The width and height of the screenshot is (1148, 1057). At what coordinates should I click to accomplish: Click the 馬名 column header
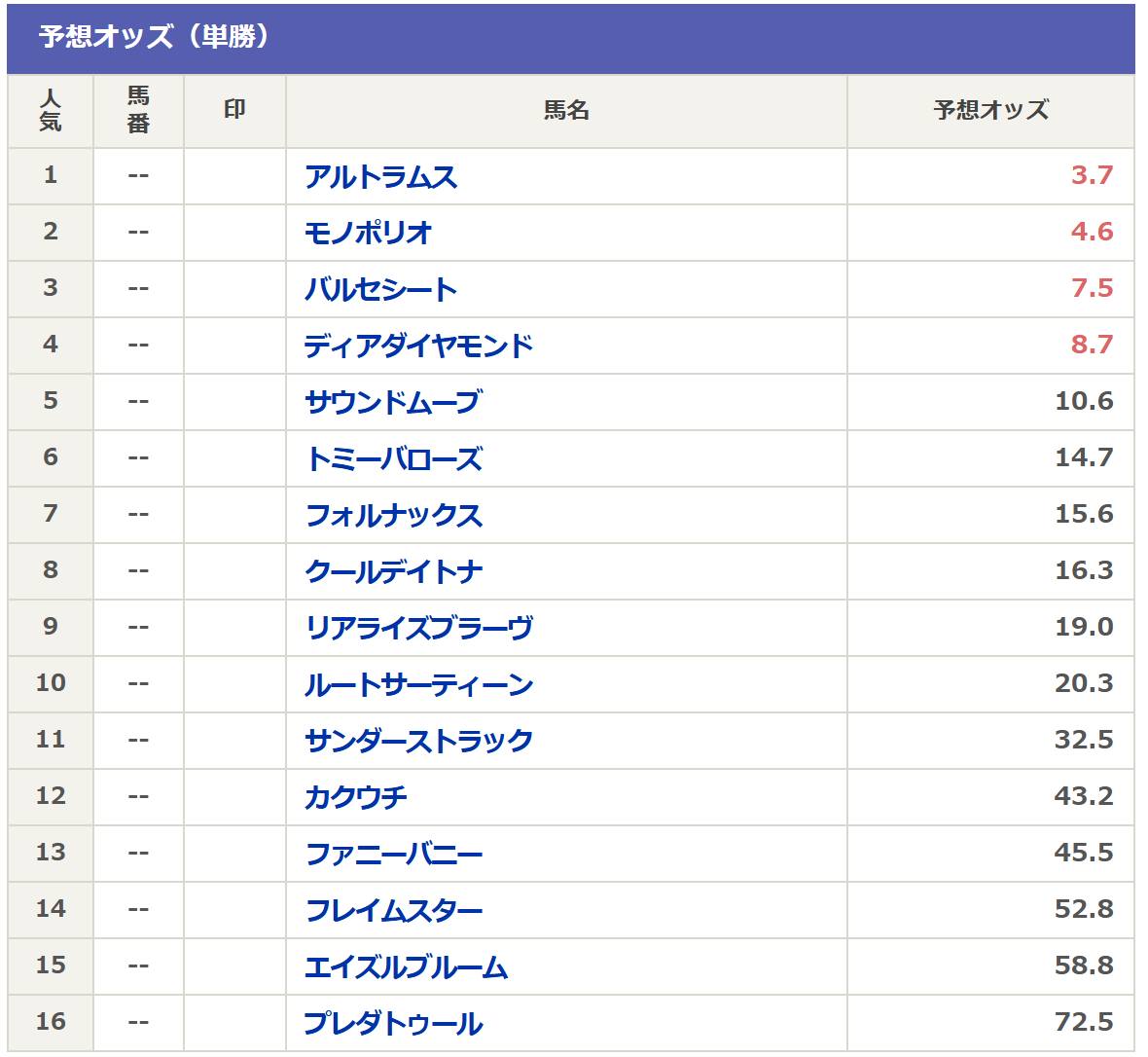[566, 110]
